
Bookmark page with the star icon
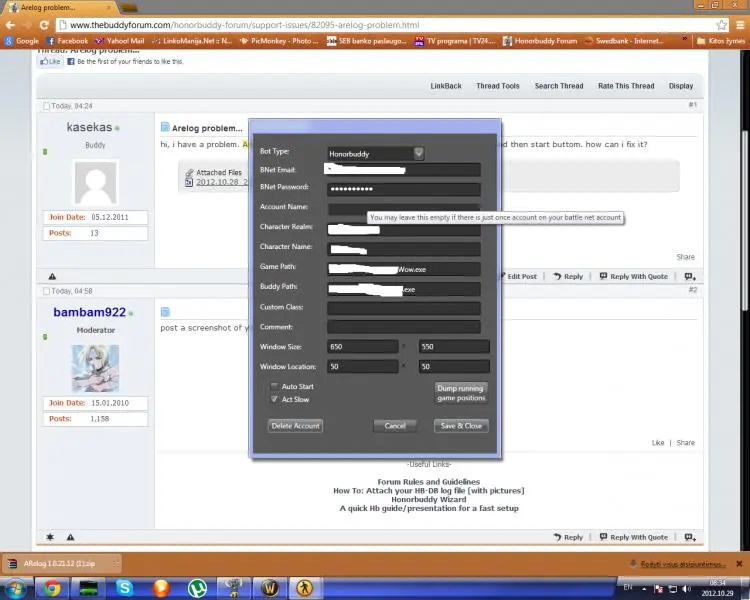(x=721, y=25)
